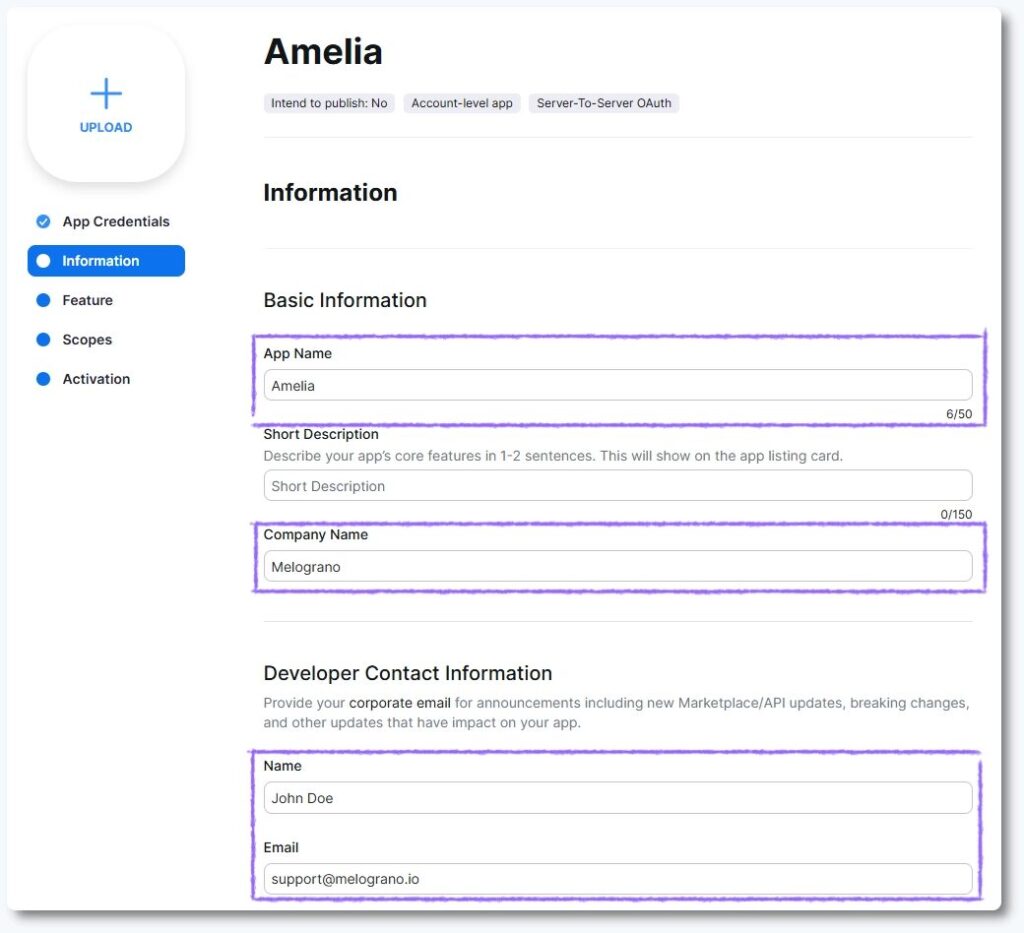Open the App Credentials section
The width and height of the screenshot is (1024, 933).
coord(116,222)
